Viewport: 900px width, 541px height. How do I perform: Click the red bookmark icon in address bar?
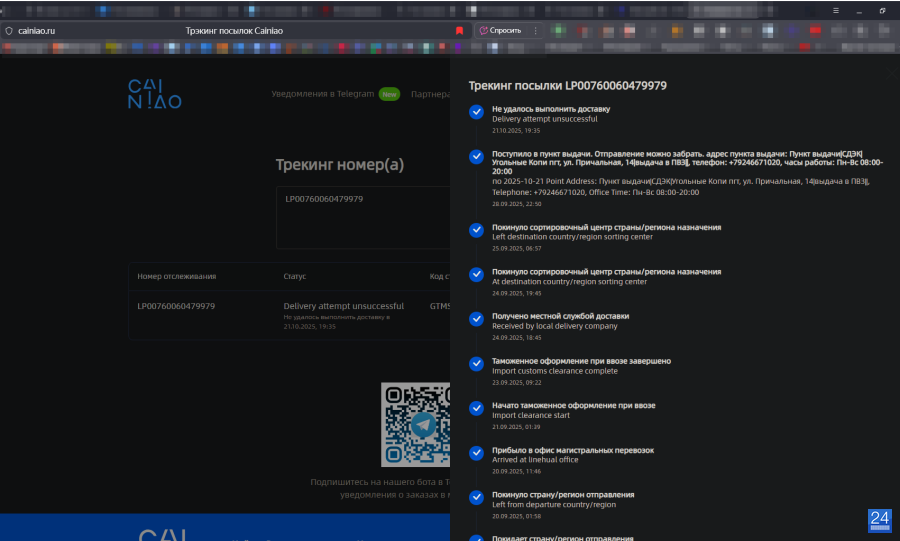pos(459,31)
